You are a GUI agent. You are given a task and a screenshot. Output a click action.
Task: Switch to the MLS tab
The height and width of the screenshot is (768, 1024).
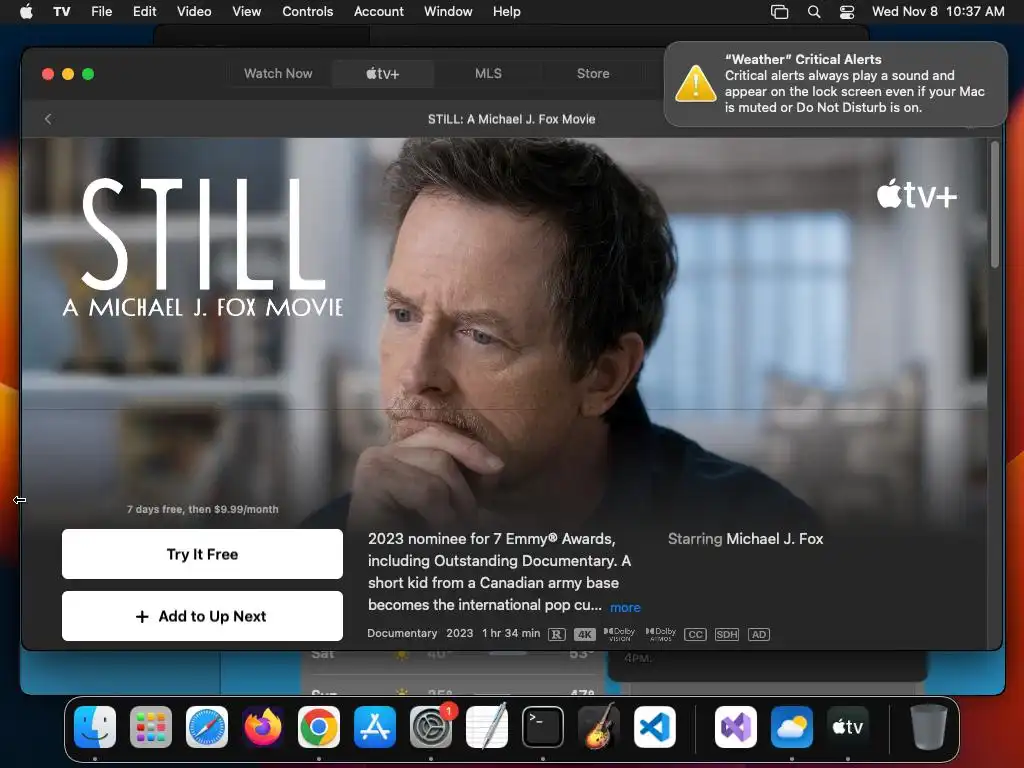coord(488,73)
